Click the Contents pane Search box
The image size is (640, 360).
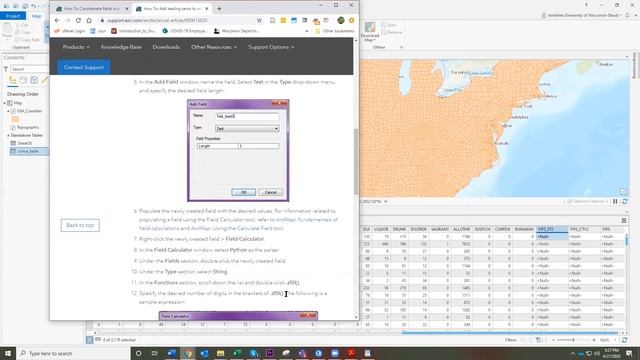(x=29, y=69)
